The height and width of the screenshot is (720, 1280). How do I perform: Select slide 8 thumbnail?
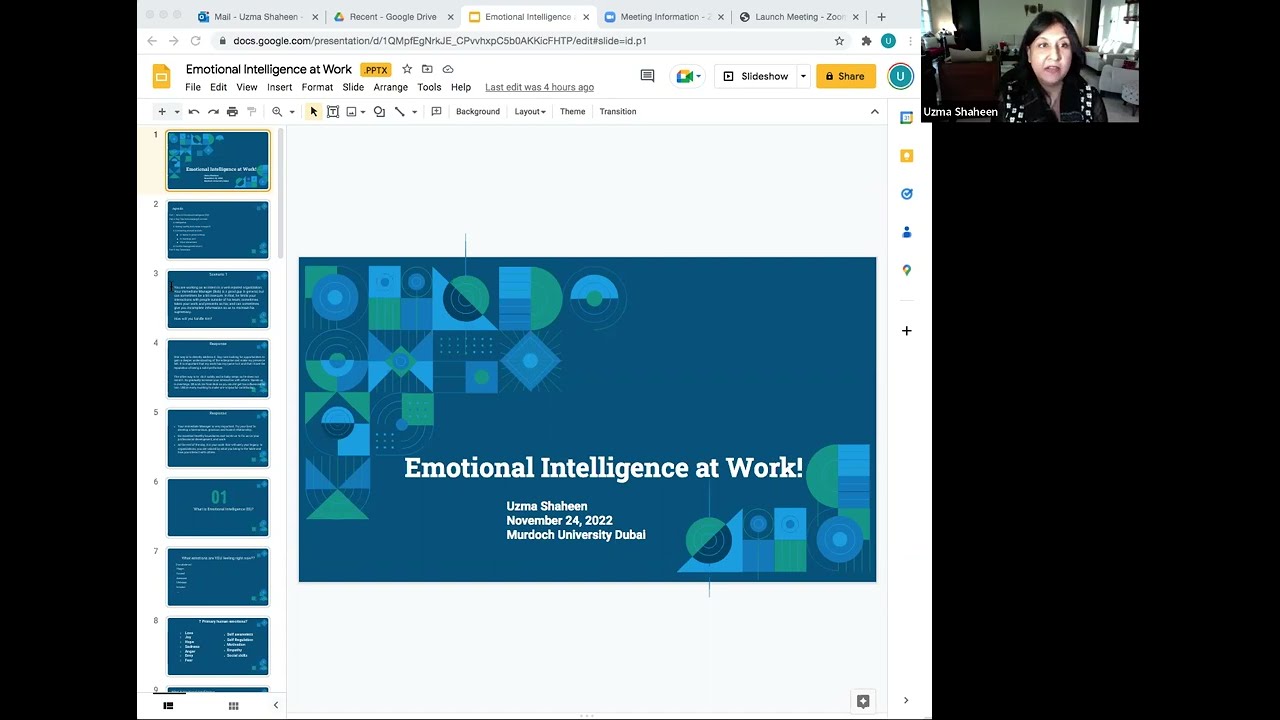218,646
